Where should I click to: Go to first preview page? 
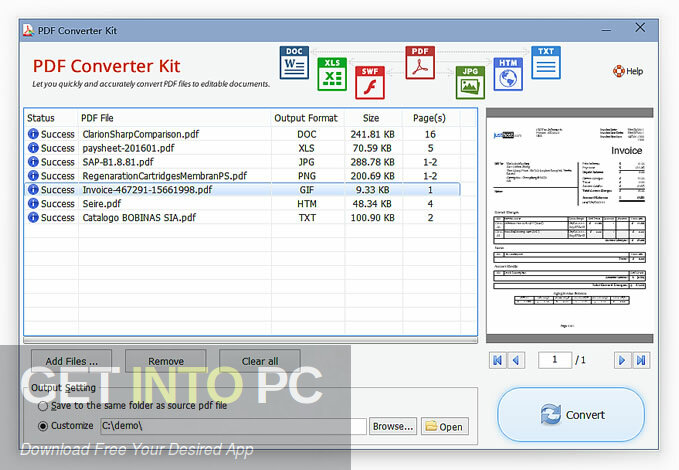pos(498,360)
